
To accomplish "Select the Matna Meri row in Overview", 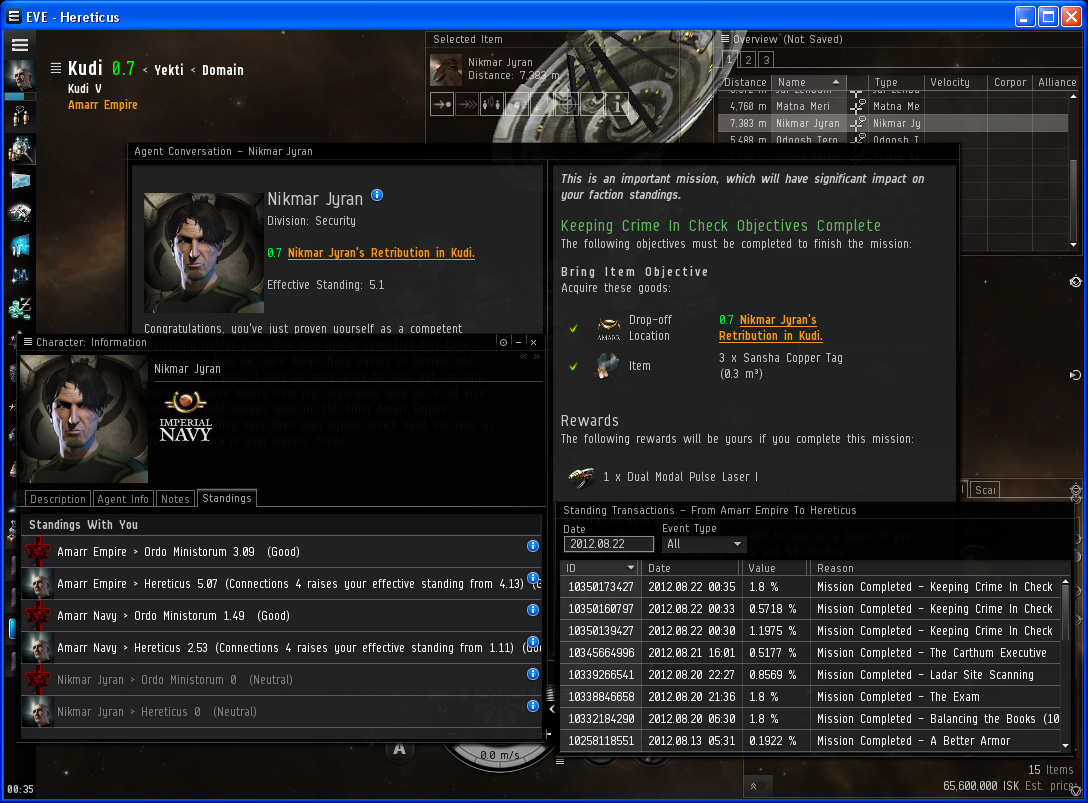I will pyautogui.click(x=892, y=106).
